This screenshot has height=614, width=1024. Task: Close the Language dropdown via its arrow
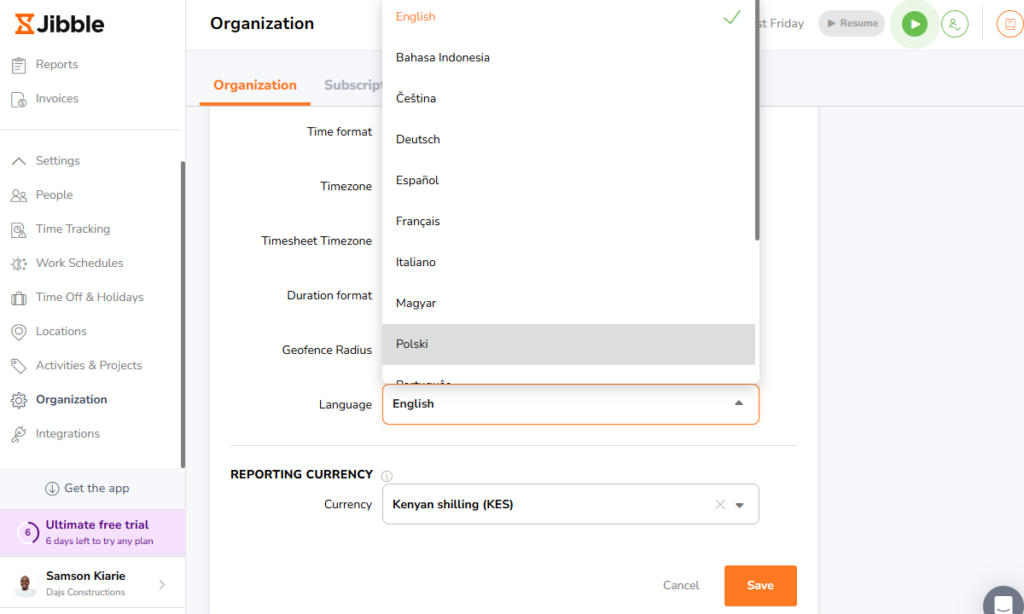[x=739, y=404]
